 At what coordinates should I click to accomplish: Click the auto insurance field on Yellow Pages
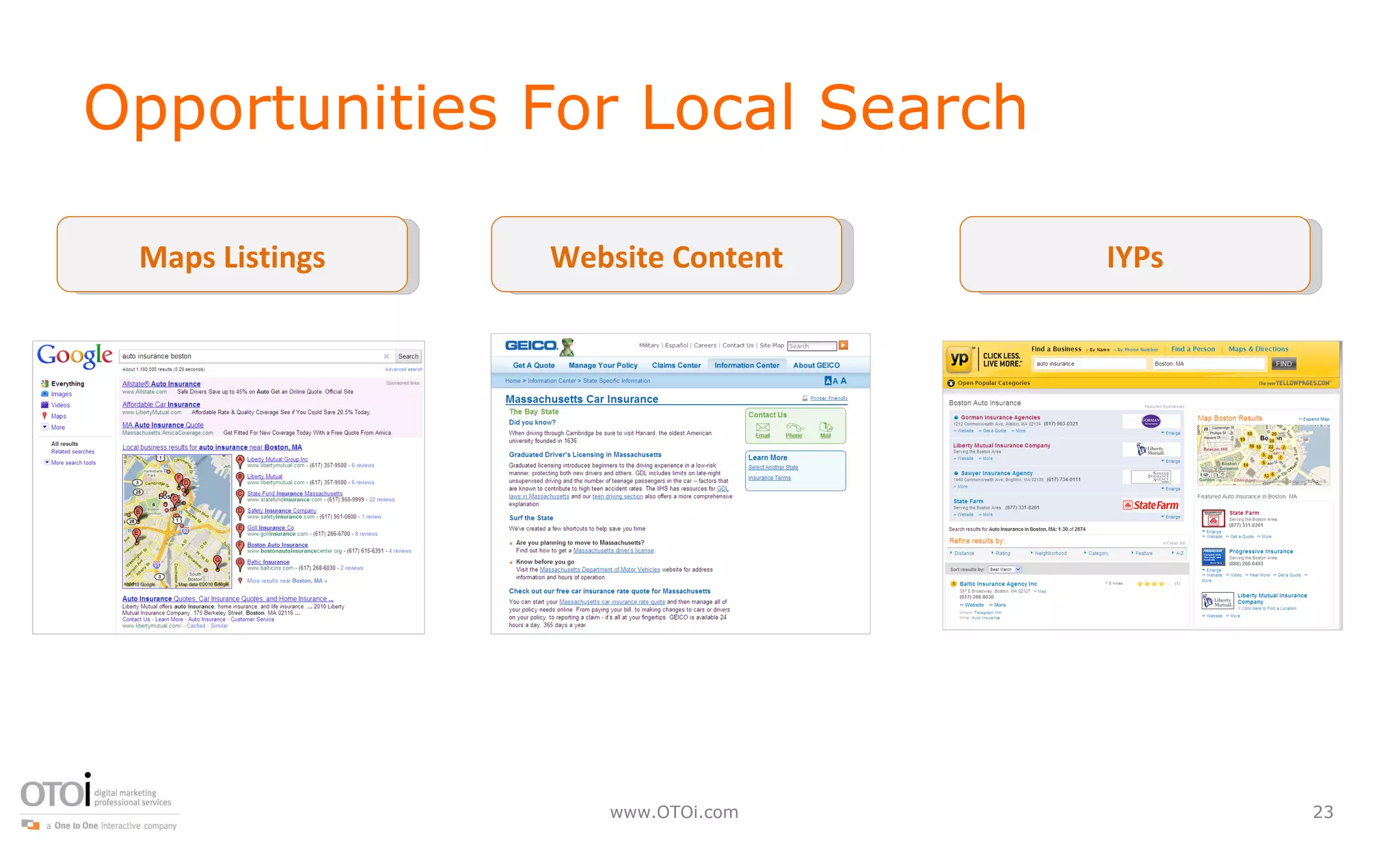coord(1090,364)
